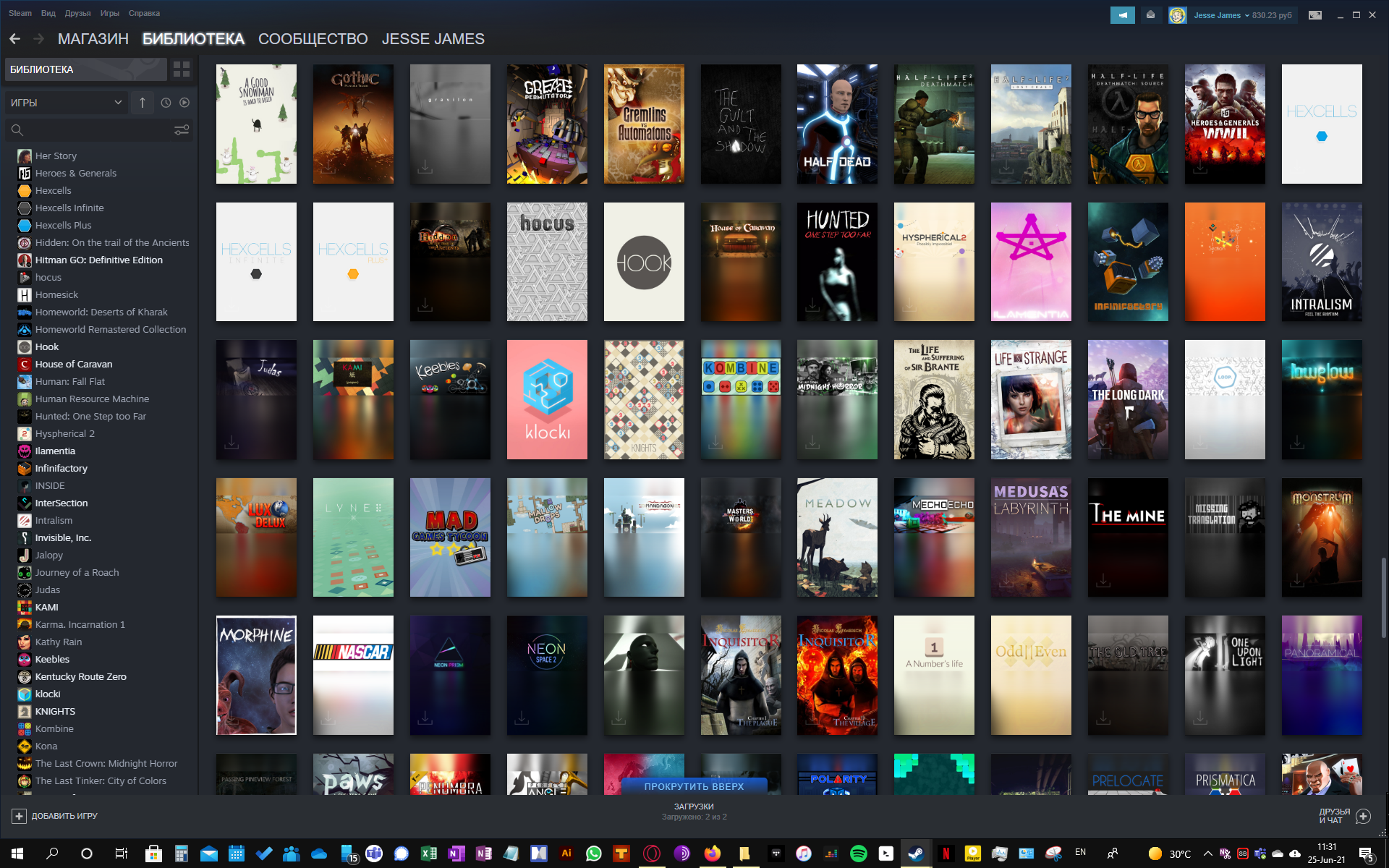Click БИБЛИОТЕКА home button in sidebar

pyautogui.click(x=85, y=69)
